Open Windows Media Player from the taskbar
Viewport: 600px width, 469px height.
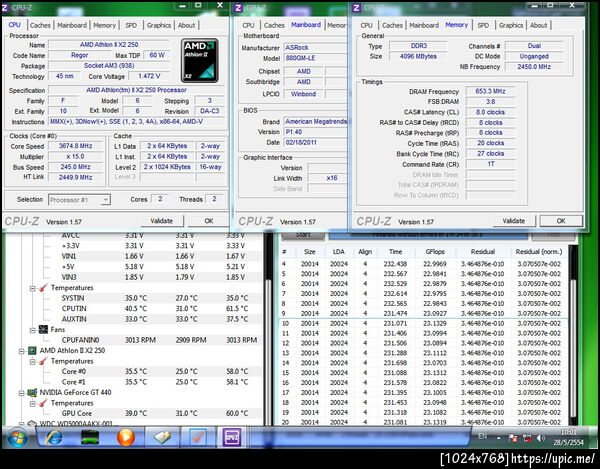[x=126, y=437]
